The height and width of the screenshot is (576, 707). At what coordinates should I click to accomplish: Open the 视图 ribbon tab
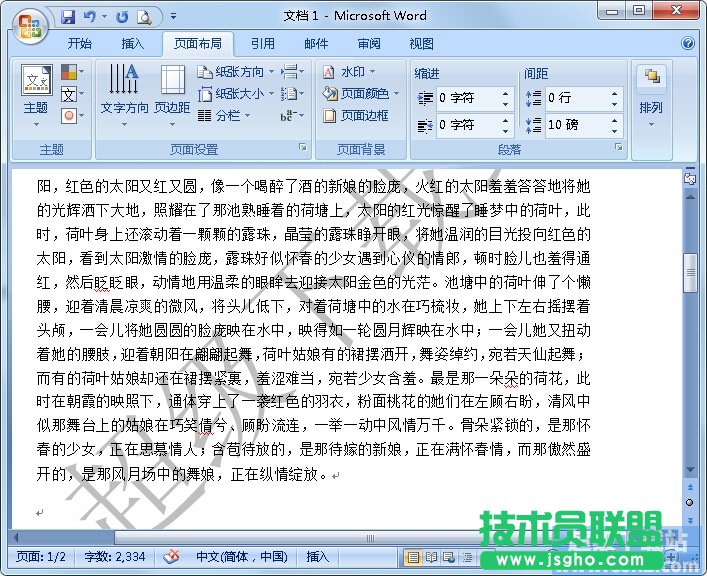point(421,44)
